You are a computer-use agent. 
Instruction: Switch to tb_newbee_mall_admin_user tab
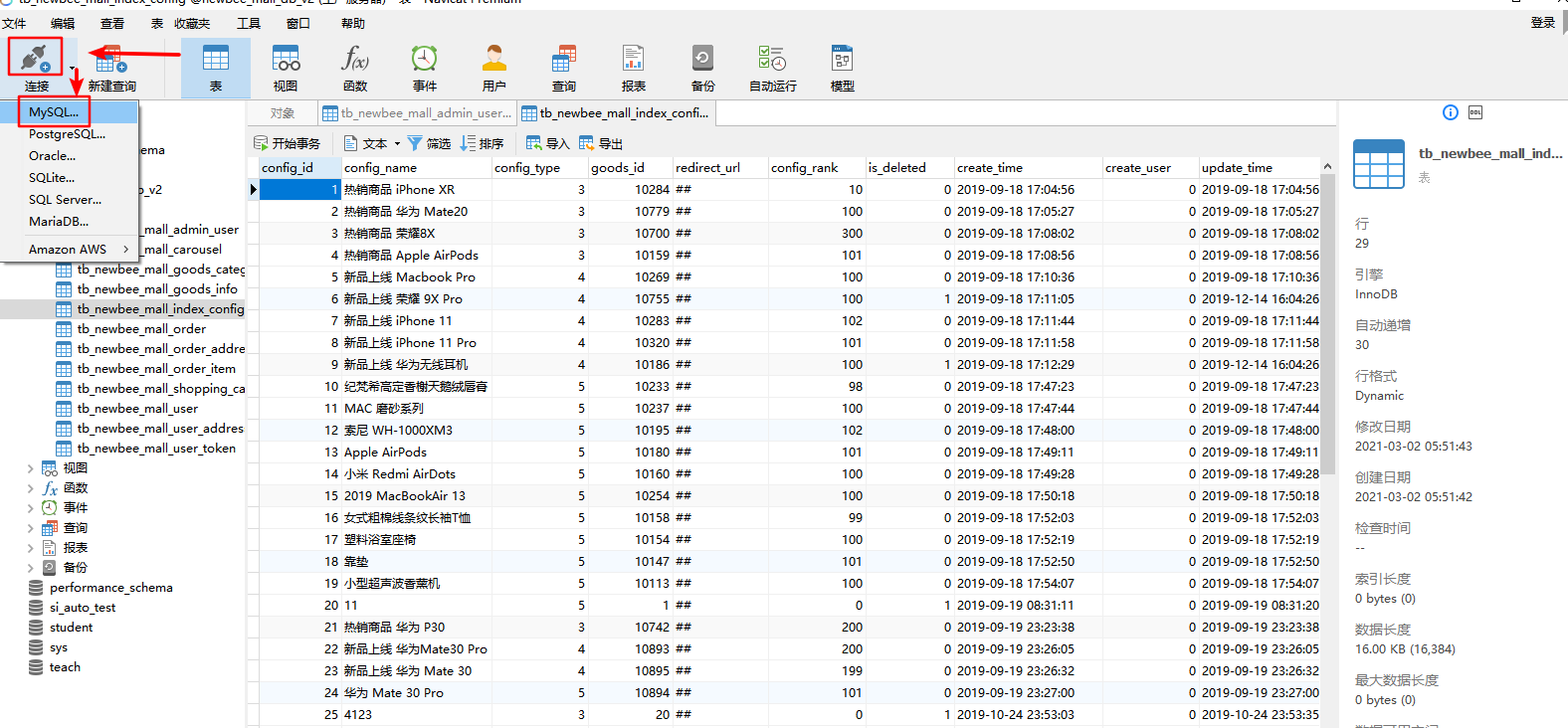418,113
